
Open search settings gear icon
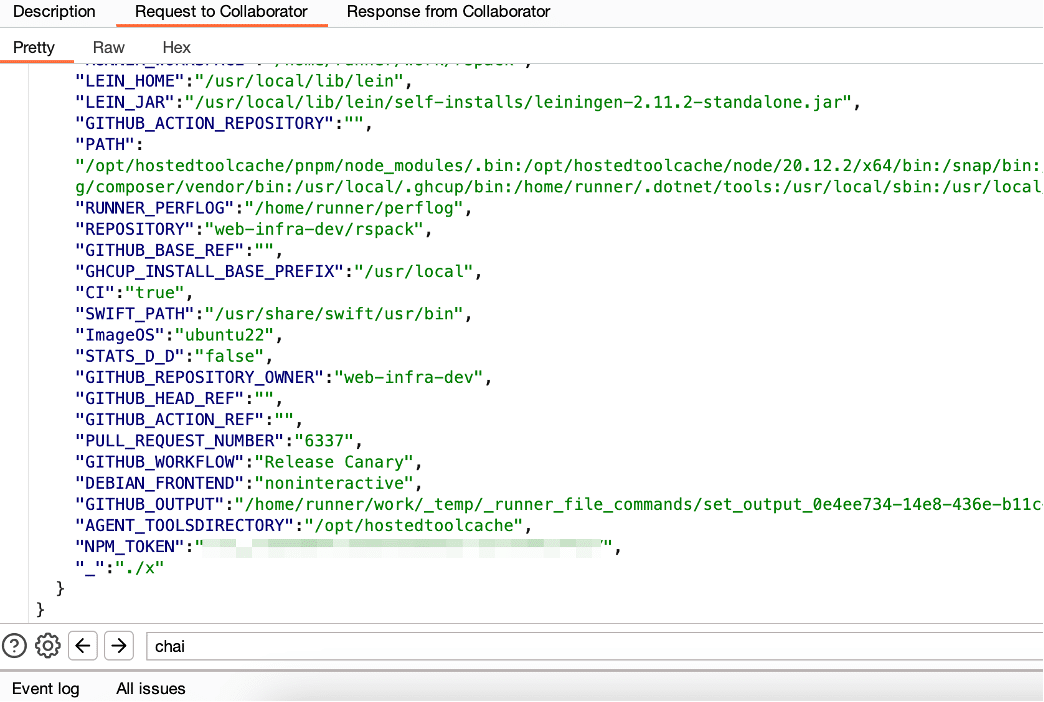[x=48, y=645]
